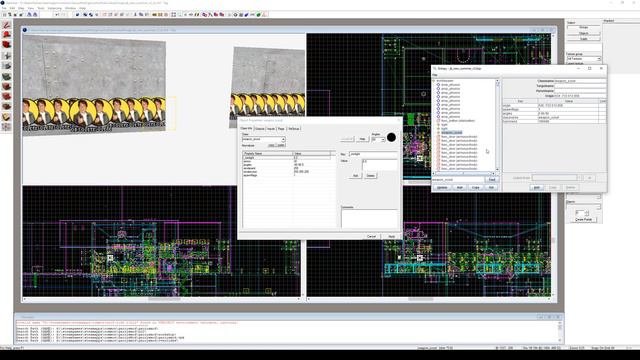Click the entity tree vertical scrollbar
This screenshot has height=360, width=640.
pos(497,125)
